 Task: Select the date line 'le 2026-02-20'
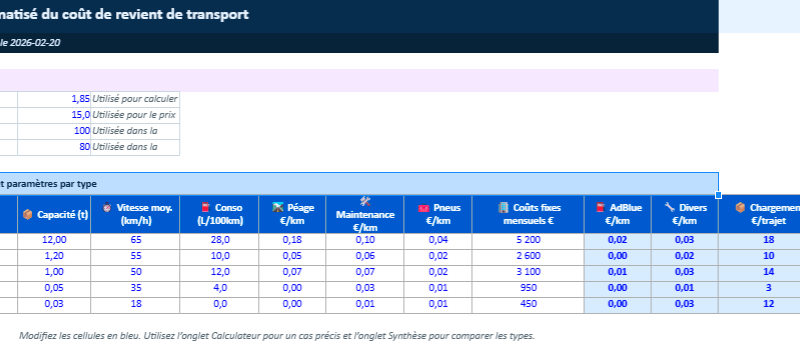point(30,43)
